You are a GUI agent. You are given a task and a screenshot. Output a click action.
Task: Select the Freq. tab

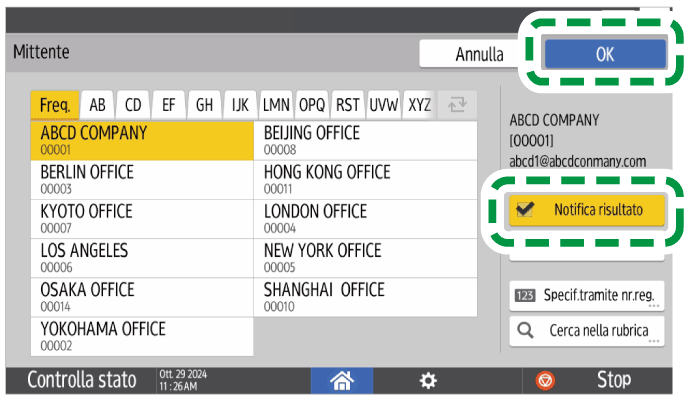(55, 105)
